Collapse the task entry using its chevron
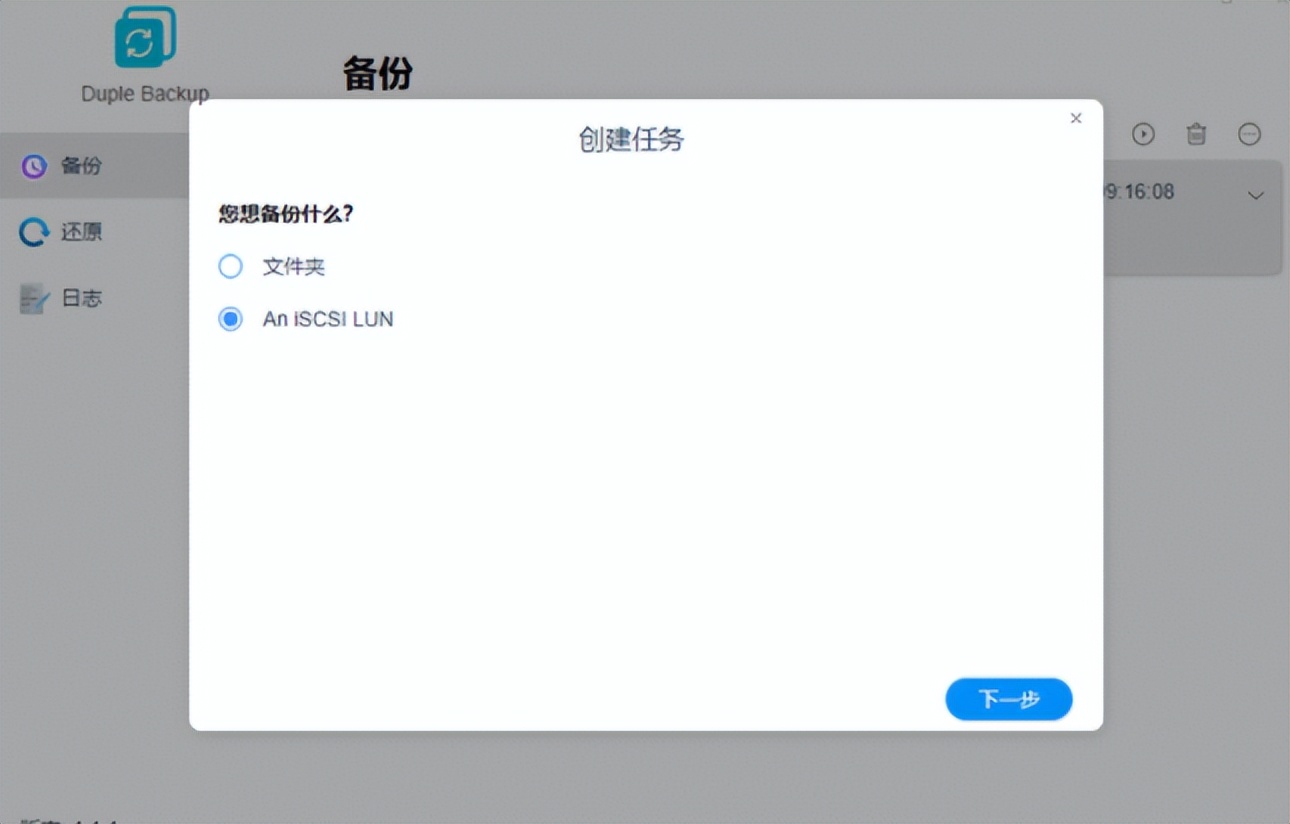The image size is (1290, 824). coord(1258,196)
